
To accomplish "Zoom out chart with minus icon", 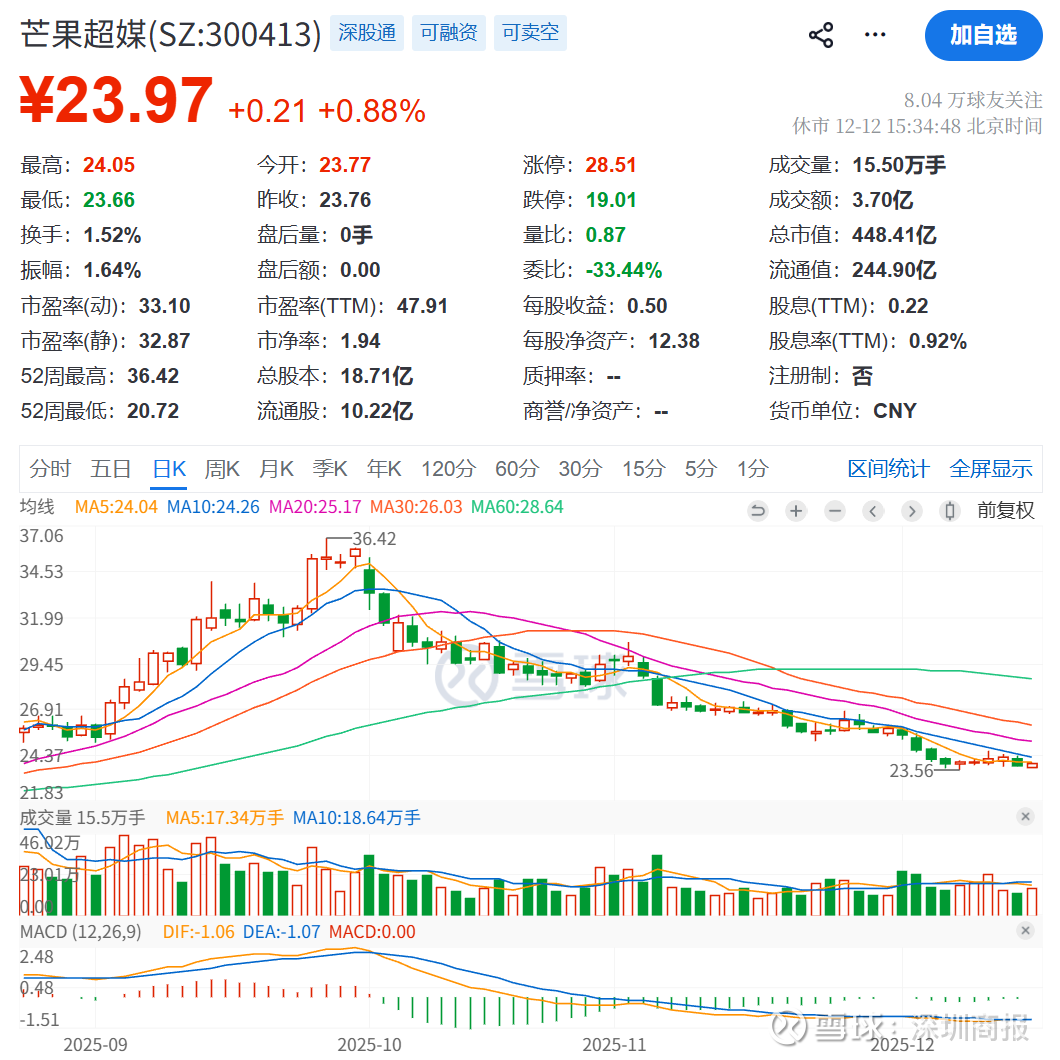I will tap(835, 511).
